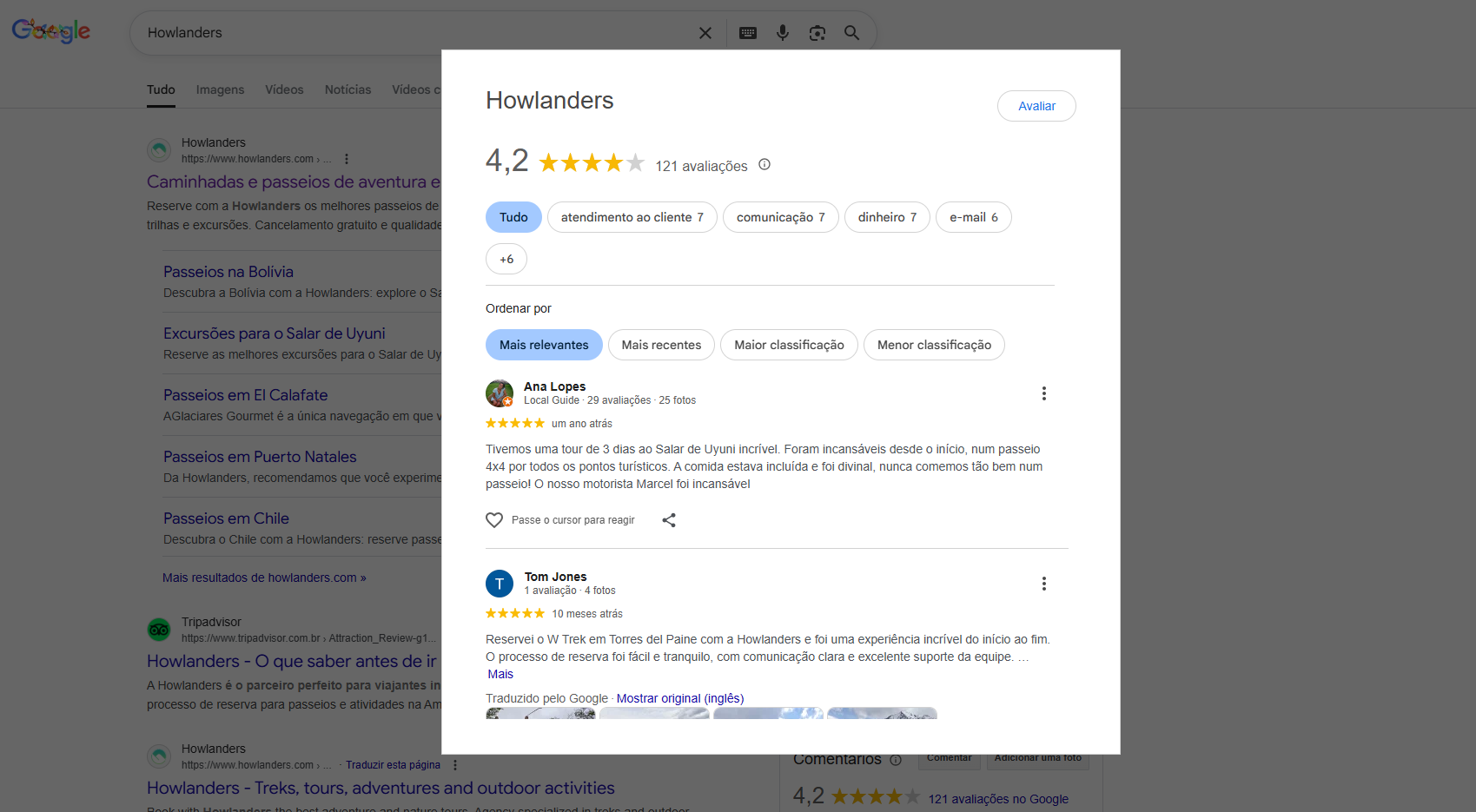Click the Avaliar button
This screenshot has width=1476, height=812.
click(1036, 106)
